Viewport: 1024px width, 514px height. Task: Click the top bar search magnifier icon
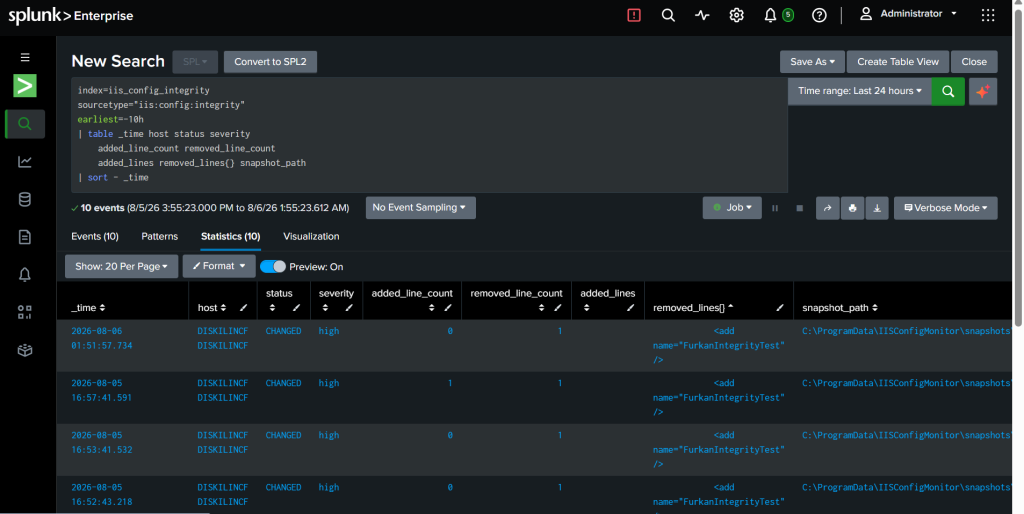pyautogui.click(x=668, y=15)
